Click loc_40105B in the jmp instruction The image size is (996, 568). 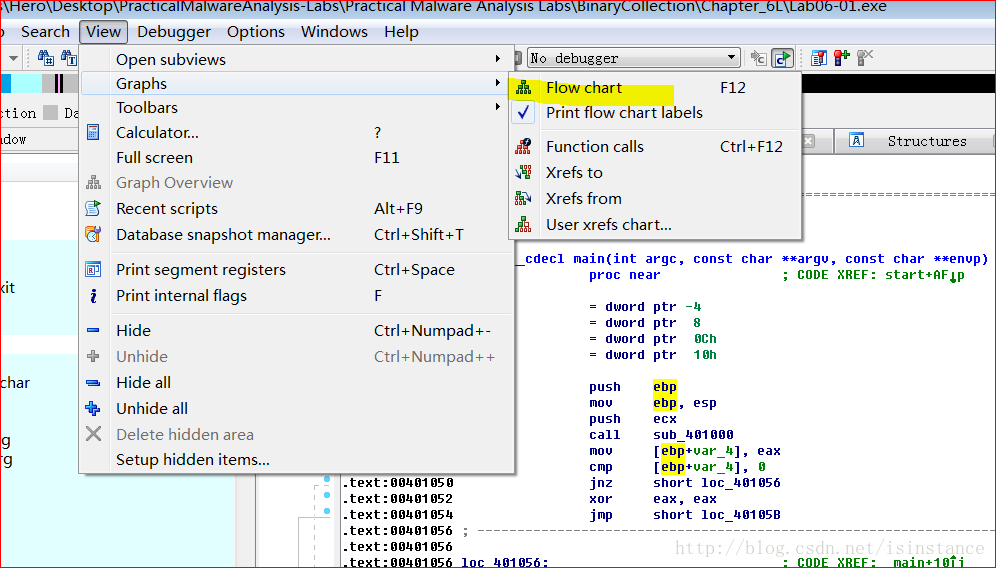741,515
